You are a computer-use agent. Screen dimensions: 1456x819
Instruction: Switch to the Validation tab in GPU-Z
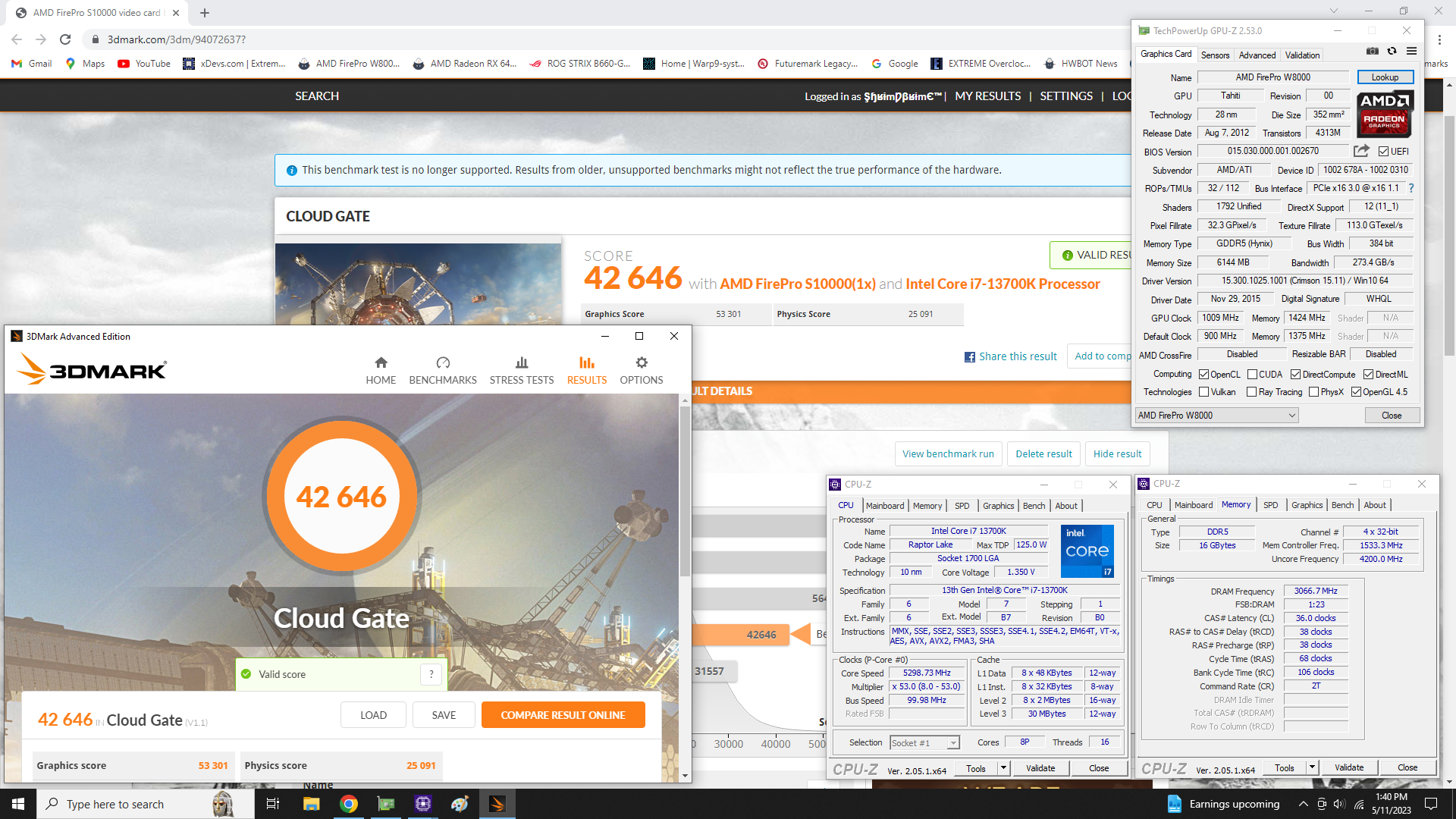click(x=1302, y=55)
